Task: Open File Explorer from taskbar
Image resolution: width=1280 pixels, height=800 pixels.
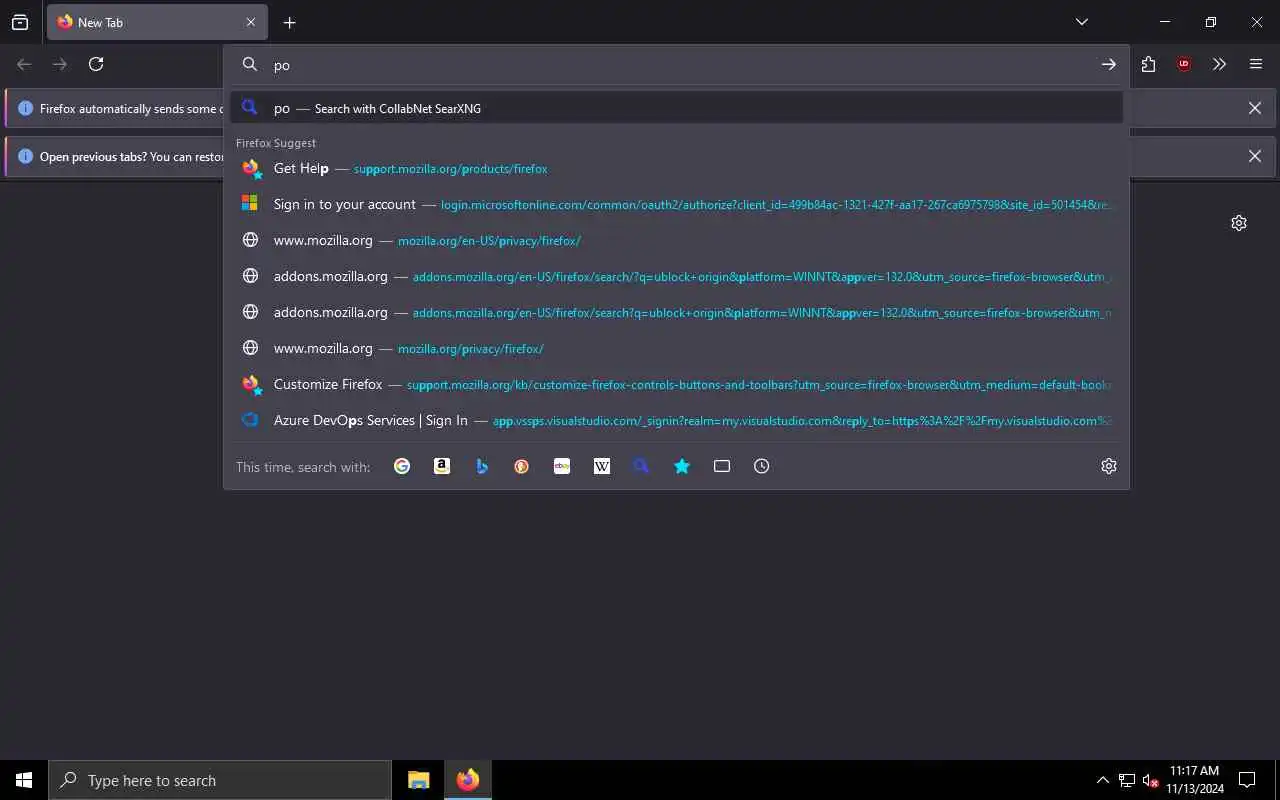Action: click(419, 780)
